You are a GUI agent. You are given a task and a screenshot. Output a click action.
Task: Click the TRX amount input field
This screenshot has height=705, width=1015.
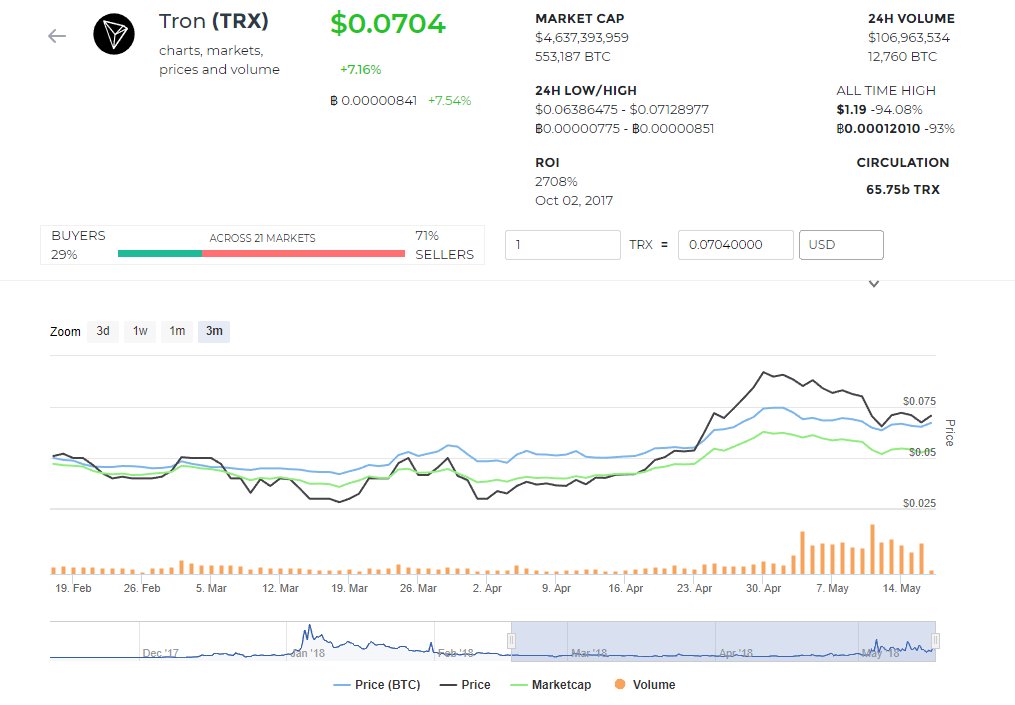[x=563, y=245]
